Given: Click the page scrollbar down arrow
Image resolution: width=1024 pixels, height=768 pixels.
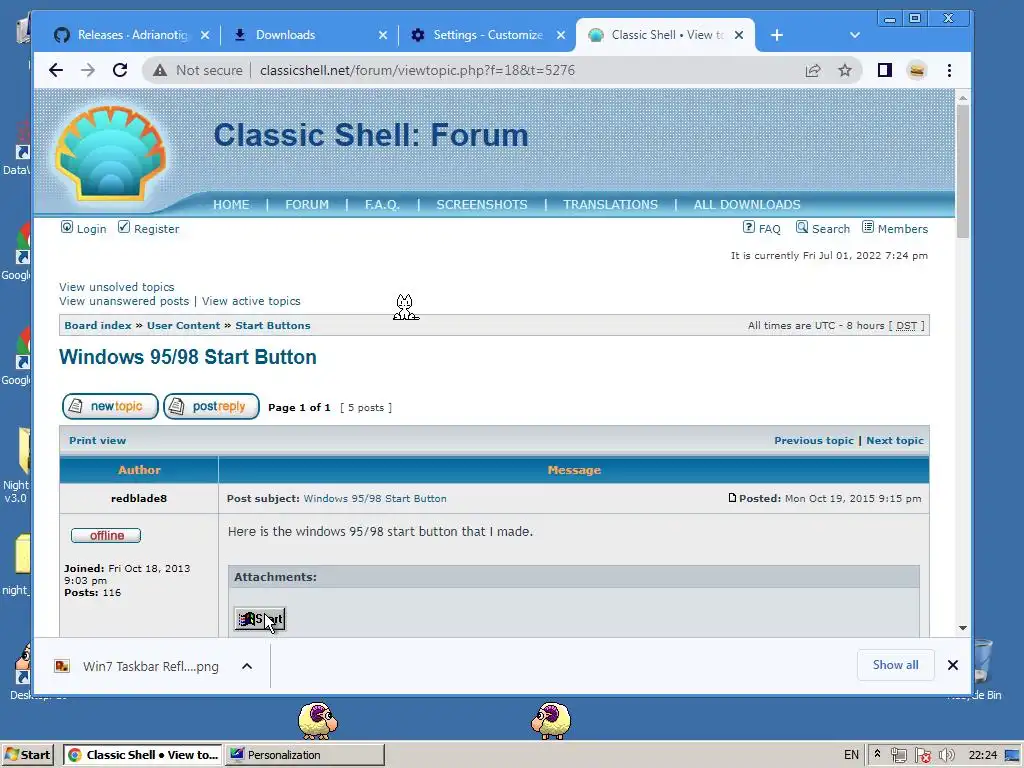Looking at the screenshot, I should [963, 628].
